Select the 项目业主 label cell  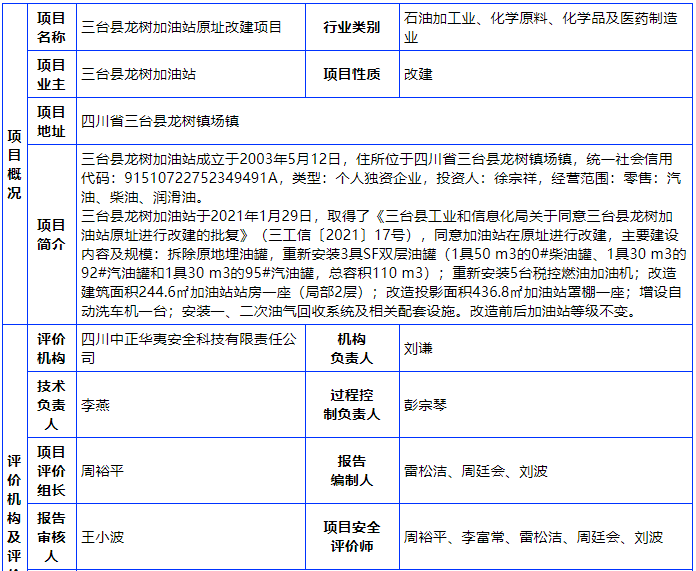(x=51, y=74)
